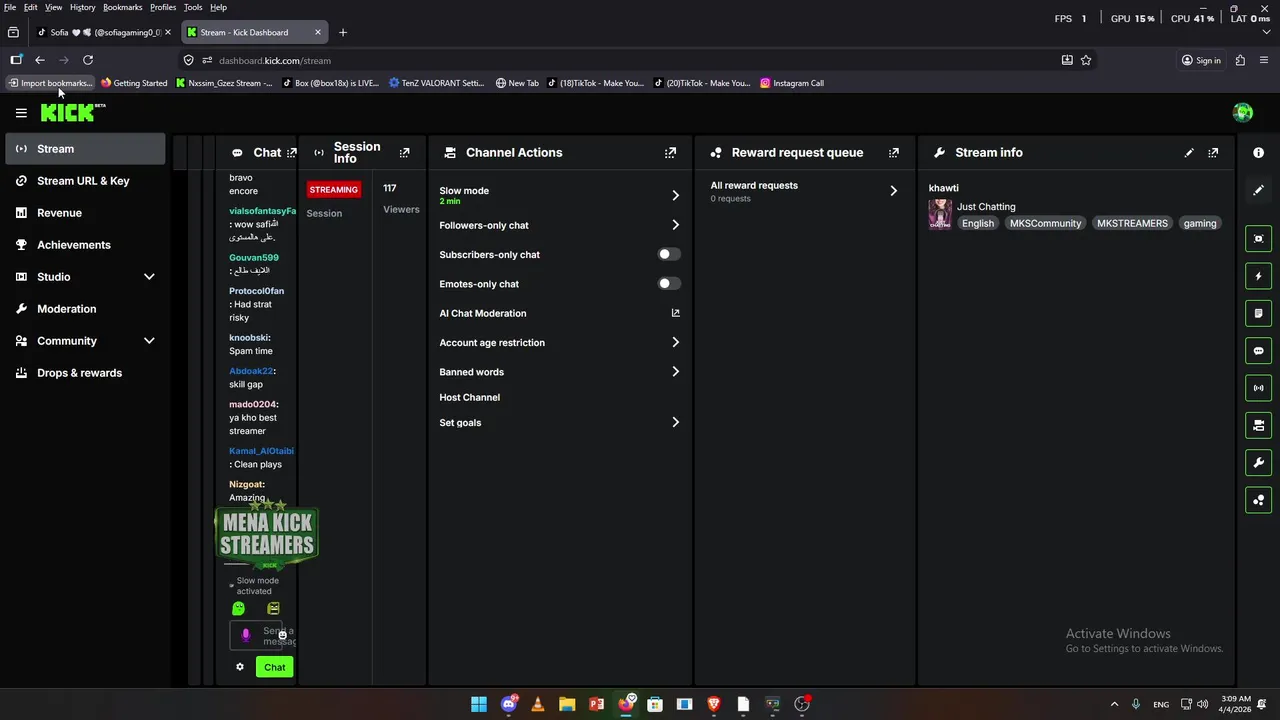Viewport: 1280px width, 720px height.
Task: Expand Followers-only chat settings
Action: [x=675, y=225]
